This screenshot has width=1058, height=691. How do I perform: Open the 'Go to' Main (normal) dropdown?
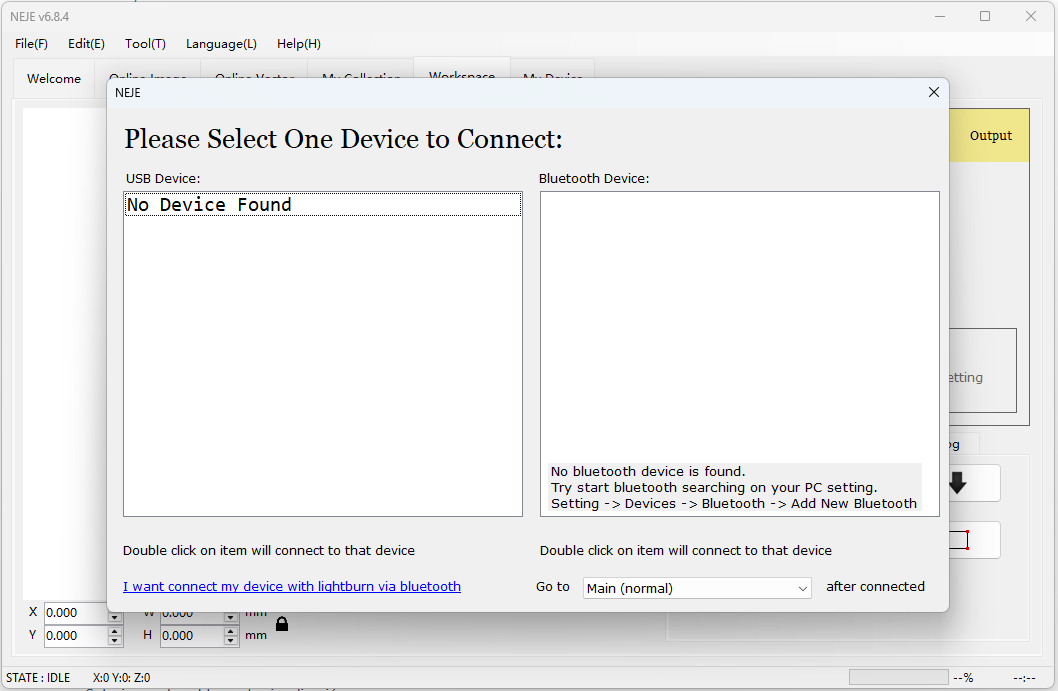(x=697, y=588)
